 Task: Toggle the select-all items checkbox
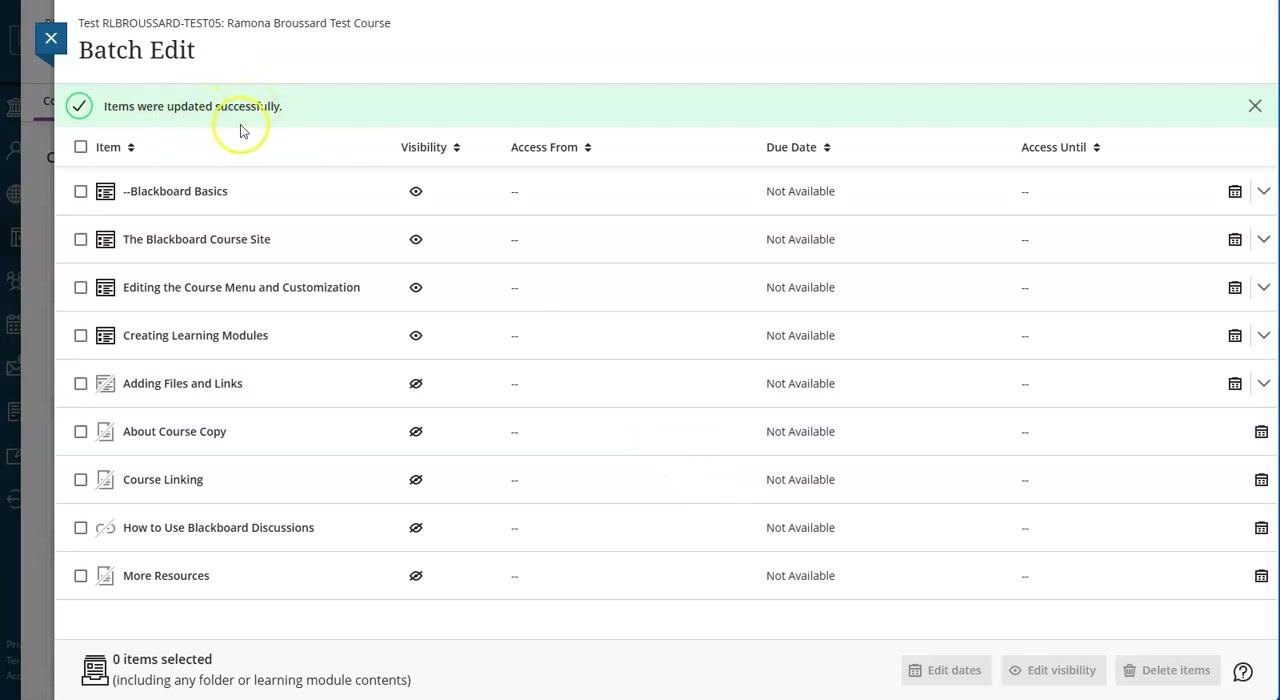pos(81,147)
